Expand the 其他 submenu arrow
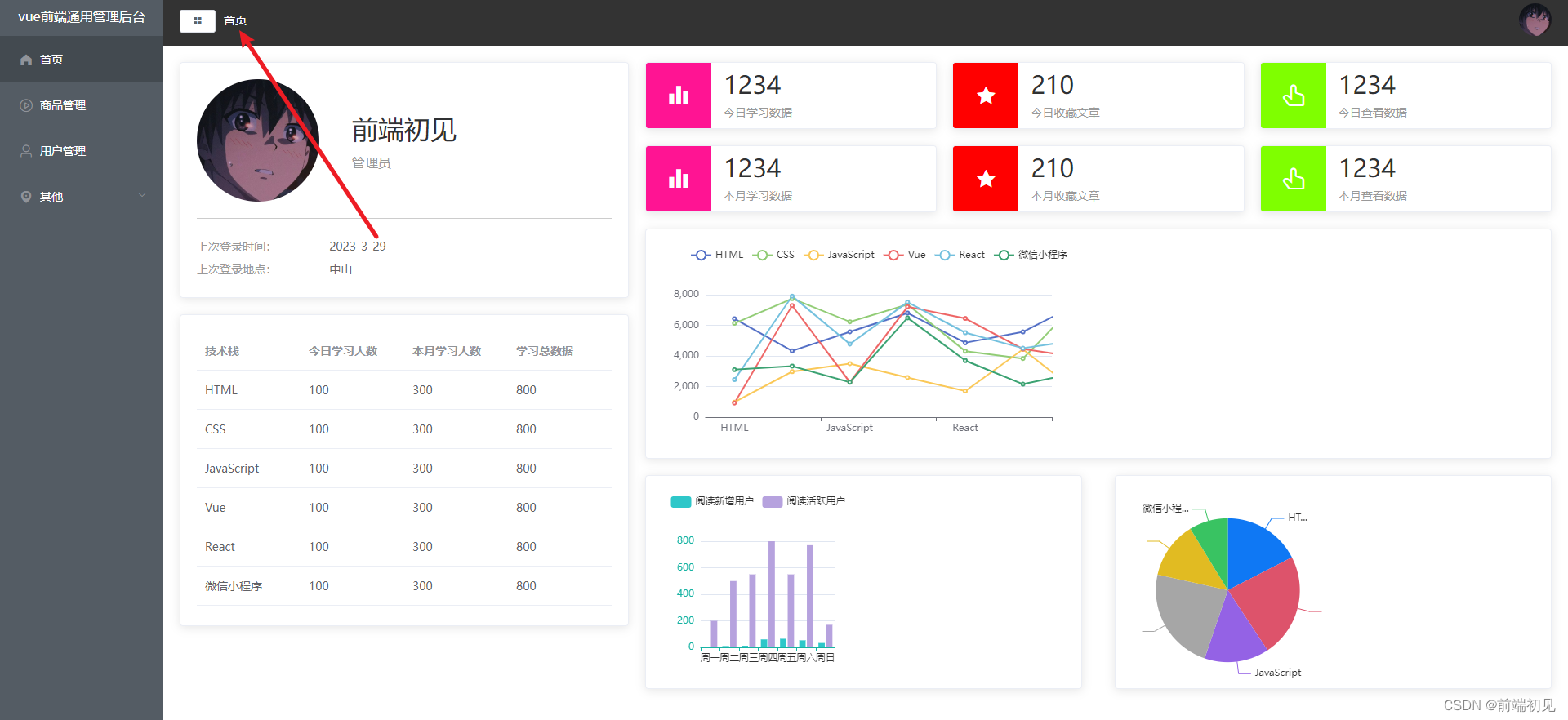The height and width of the screenshot is (720, 1568). click(x=142, y=195)
